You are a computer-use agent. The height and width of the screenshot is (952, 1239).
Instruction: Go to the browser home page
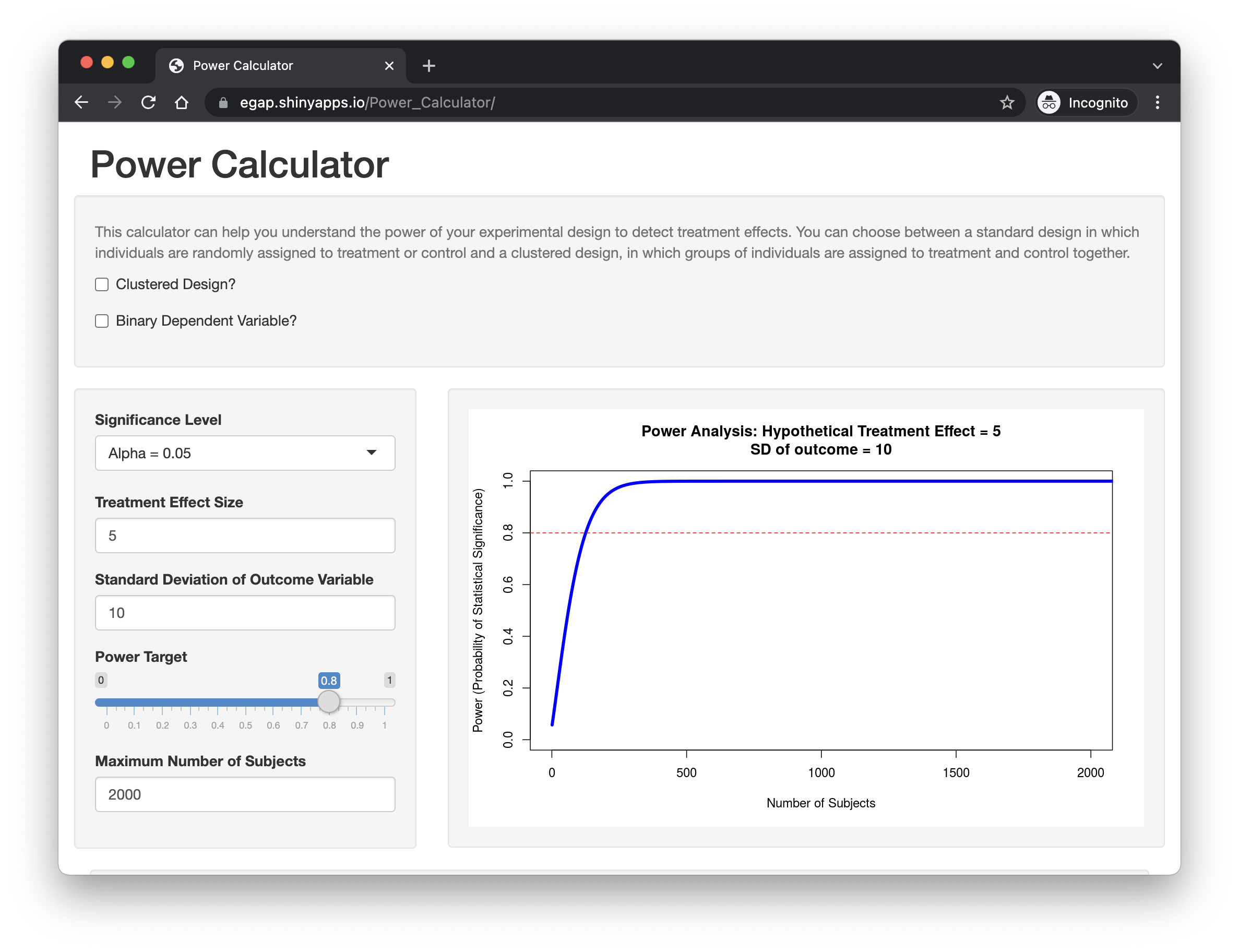[x=181, y=103]
